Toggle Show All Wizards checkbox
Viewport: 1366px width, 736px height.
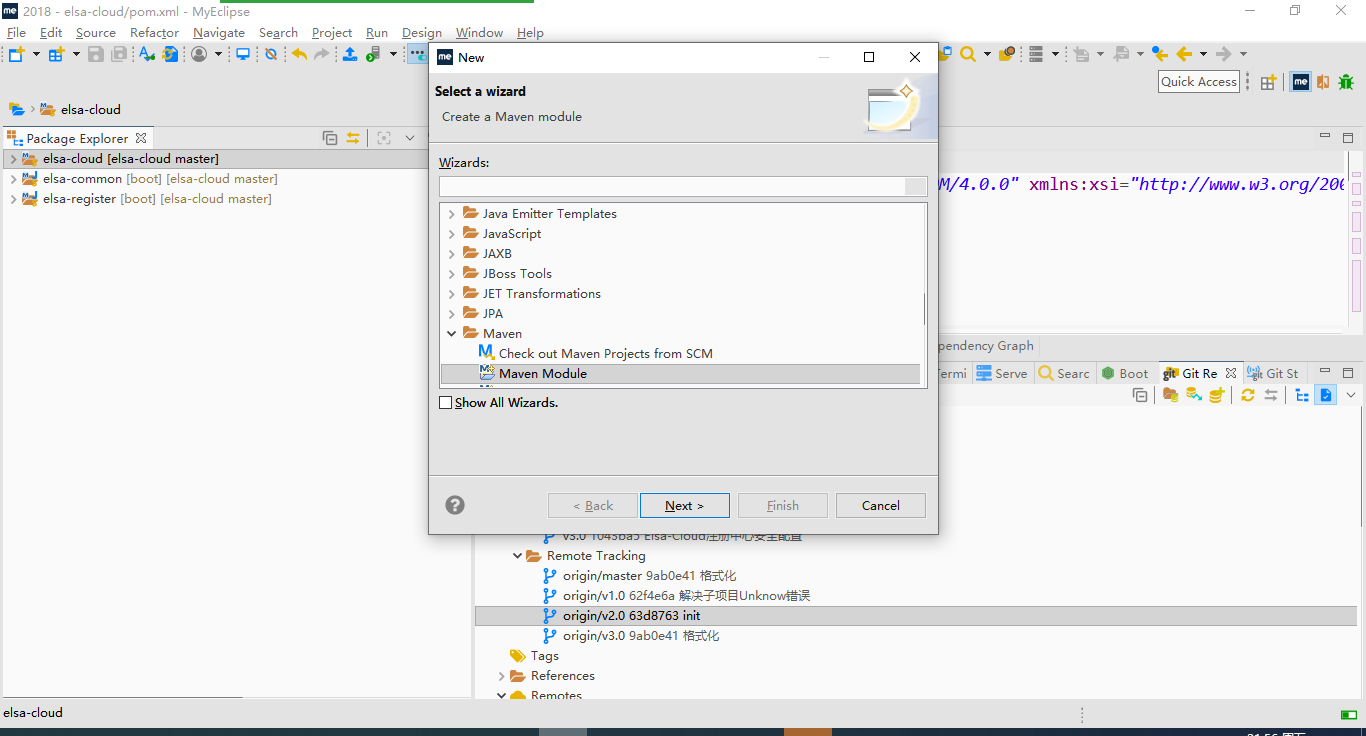point(446,402)
